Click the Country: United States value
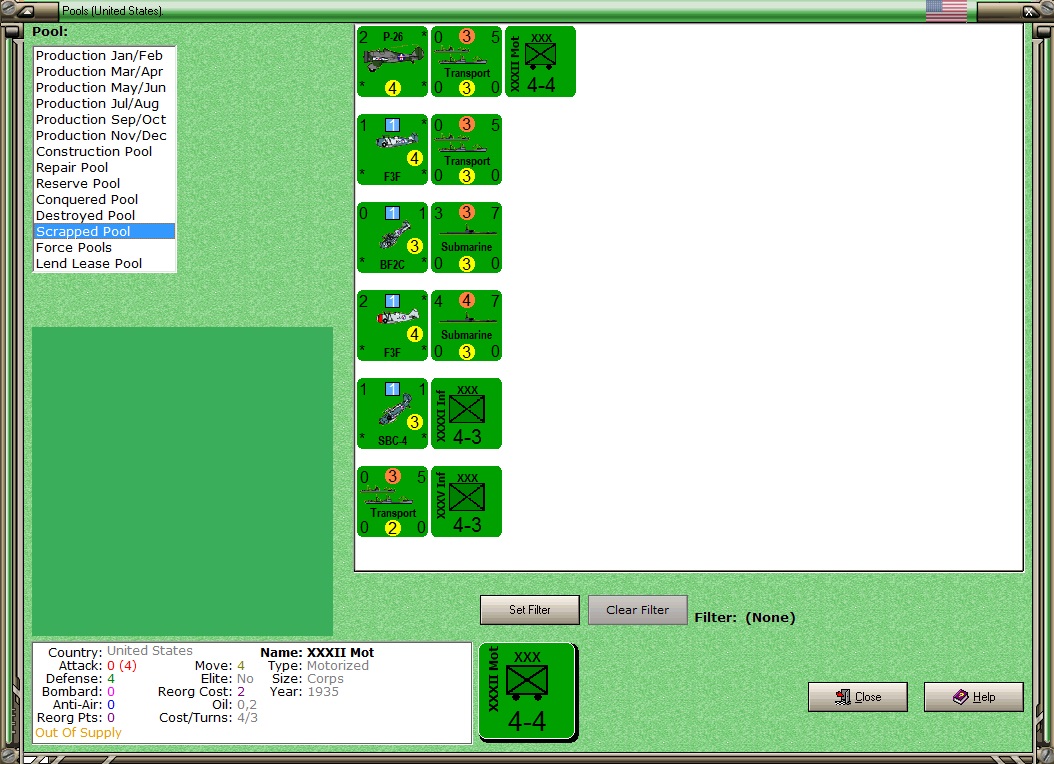Image resolution: width=1054 pixels, height=764 pixels. [150, 650]
